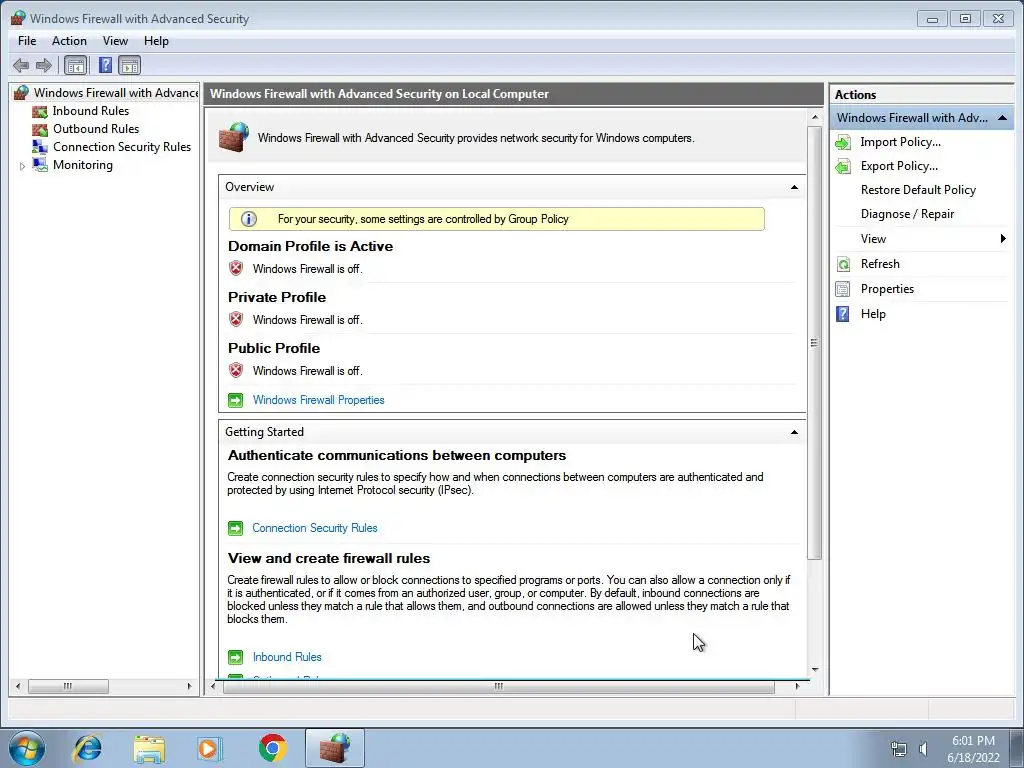Click Refresh in Actions pane
The image size is (1024, 768).
880,264
